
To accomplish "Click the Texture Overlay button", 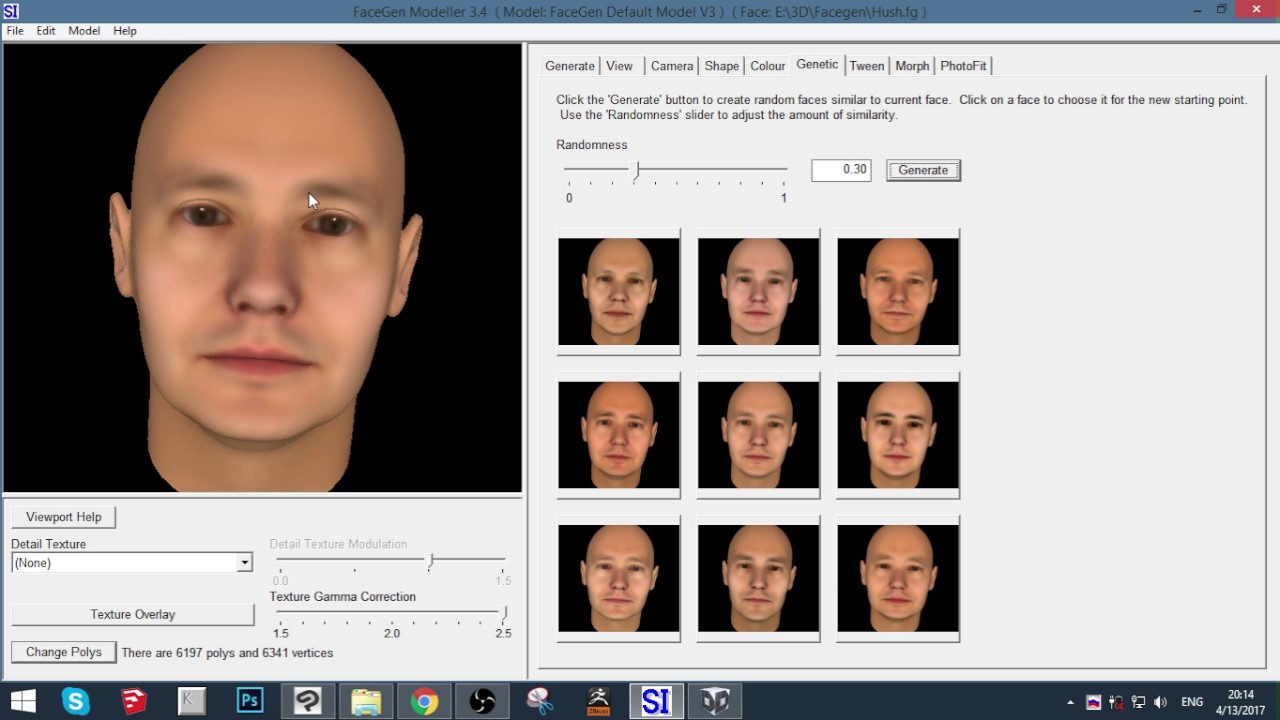I will (x=133, y=614).
